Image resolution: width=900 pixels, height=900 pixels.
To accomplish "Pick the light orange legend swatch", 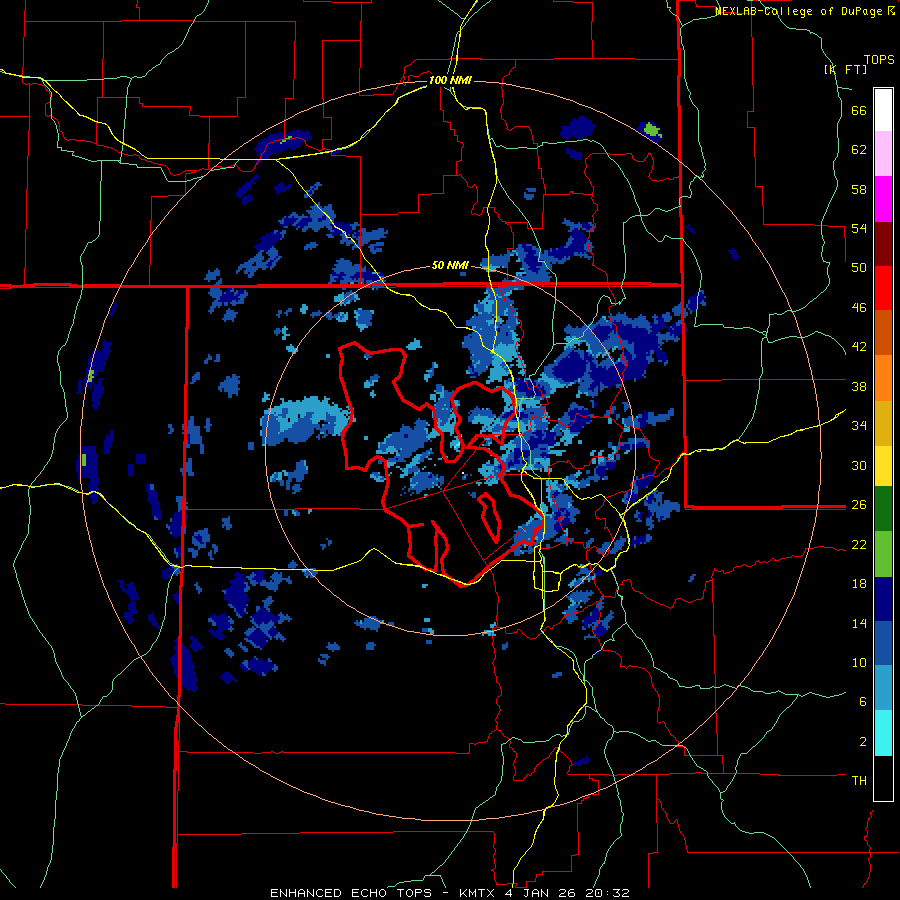I will click(x=883, y=378).
